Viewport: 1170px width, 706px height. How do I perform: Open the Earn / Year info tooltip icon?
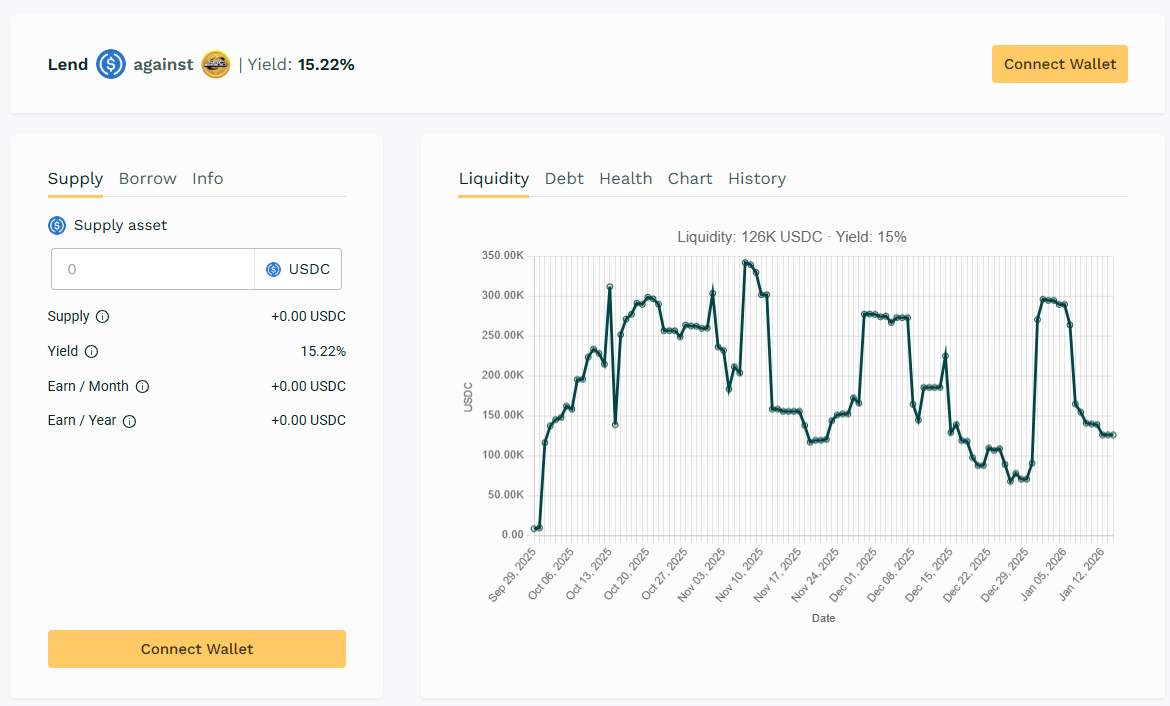[129, 421]
